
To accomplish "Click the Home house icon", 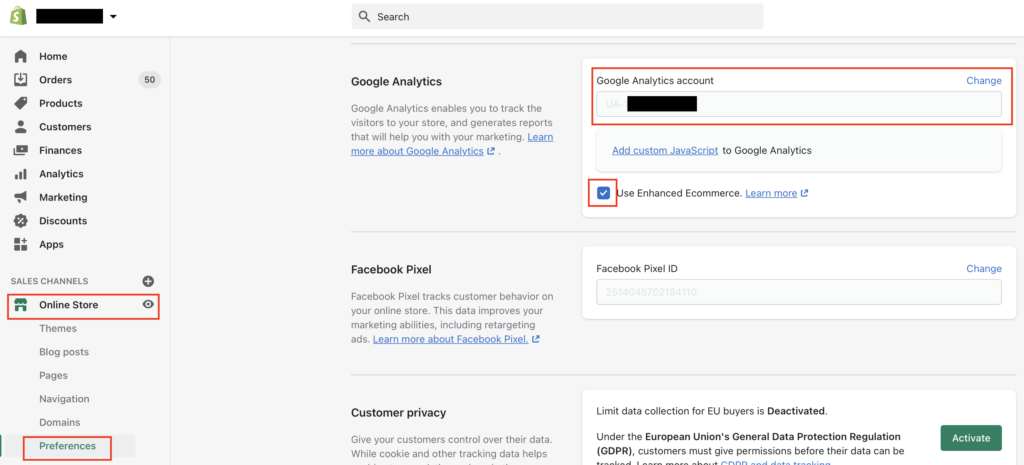I will point(21,56).
